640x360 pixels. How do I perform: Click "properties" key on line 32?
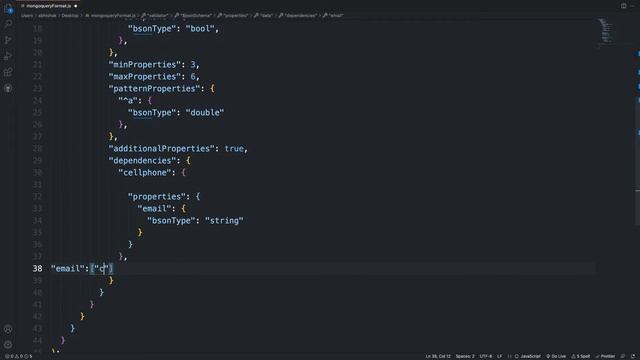coord(157,197)
